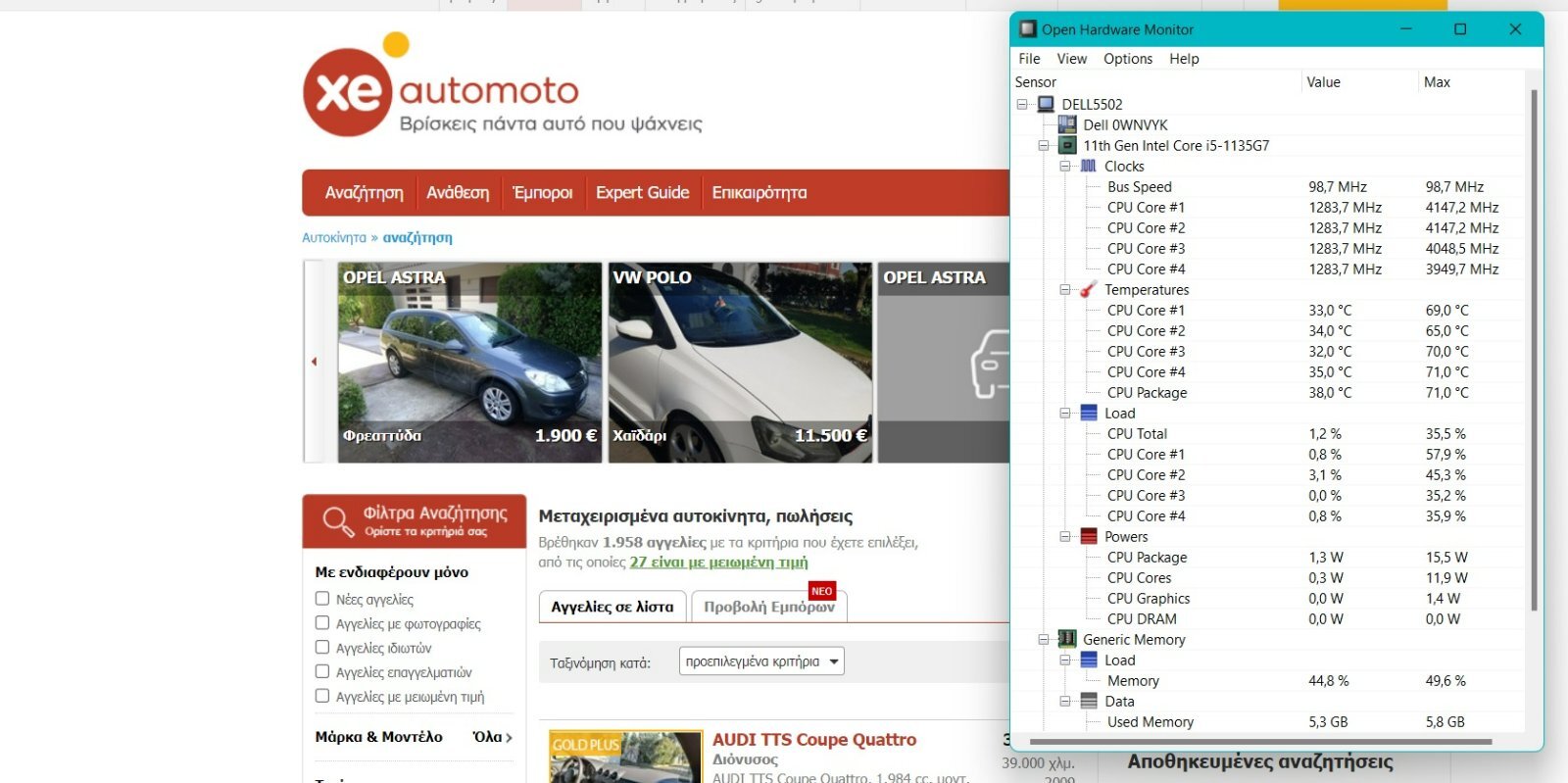Collapse the DELL5502 root node
The image size is (1568, 783).
[1022, 104]
